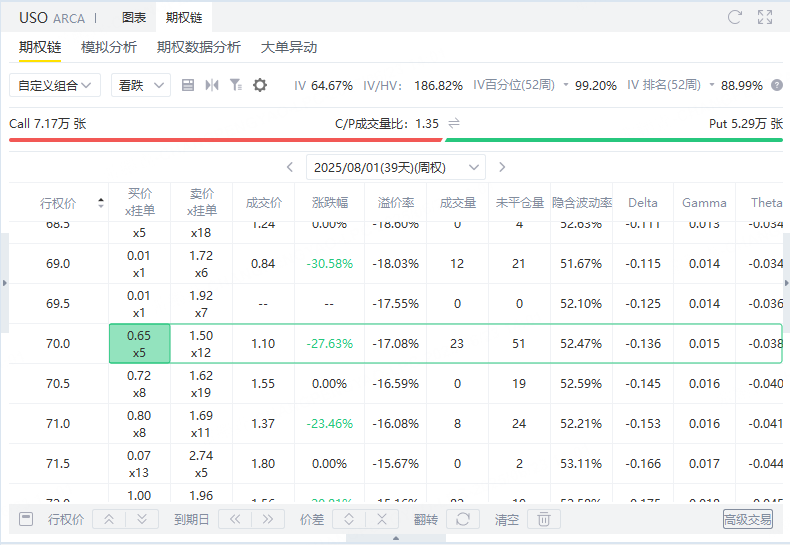Go to next expiration date arrow
This screenshot has width=790, height=545.
(x=502, y=167)
